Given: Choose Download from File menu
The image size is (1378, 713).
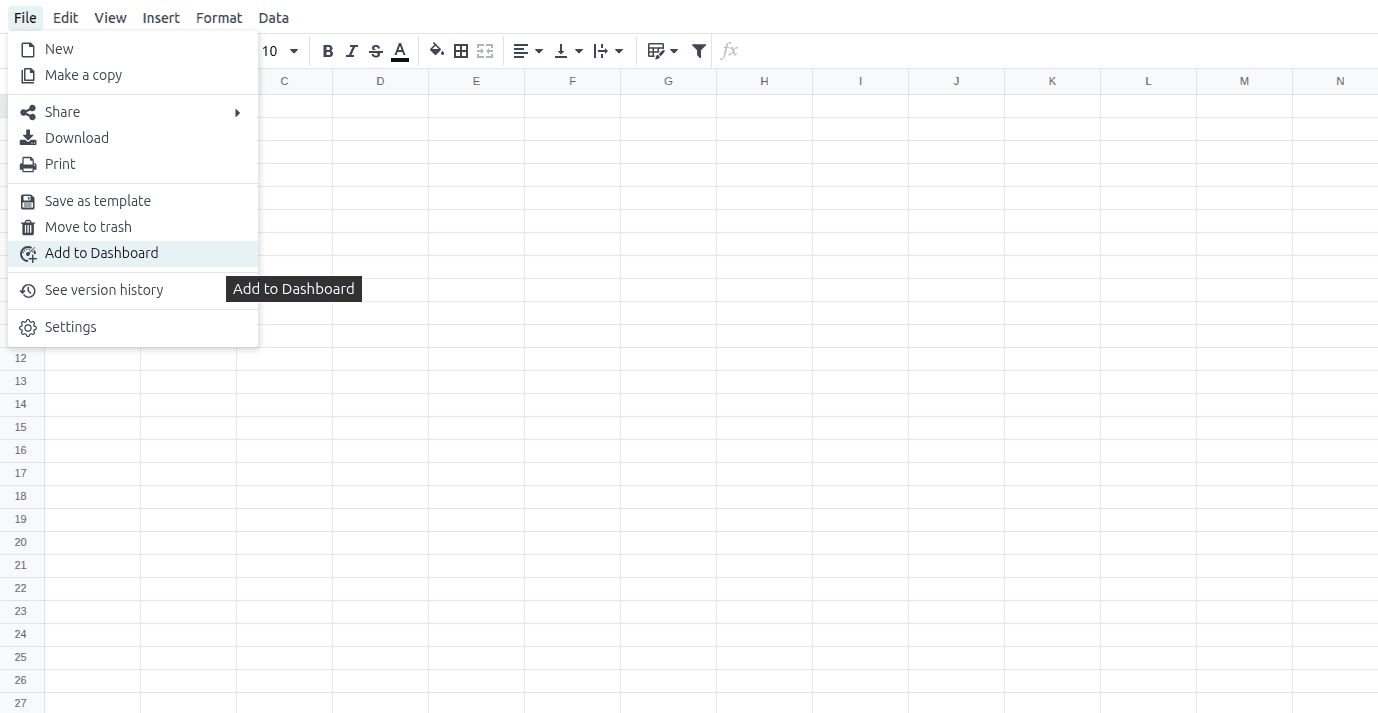Looking at the screenshot, I should point(133,138).
